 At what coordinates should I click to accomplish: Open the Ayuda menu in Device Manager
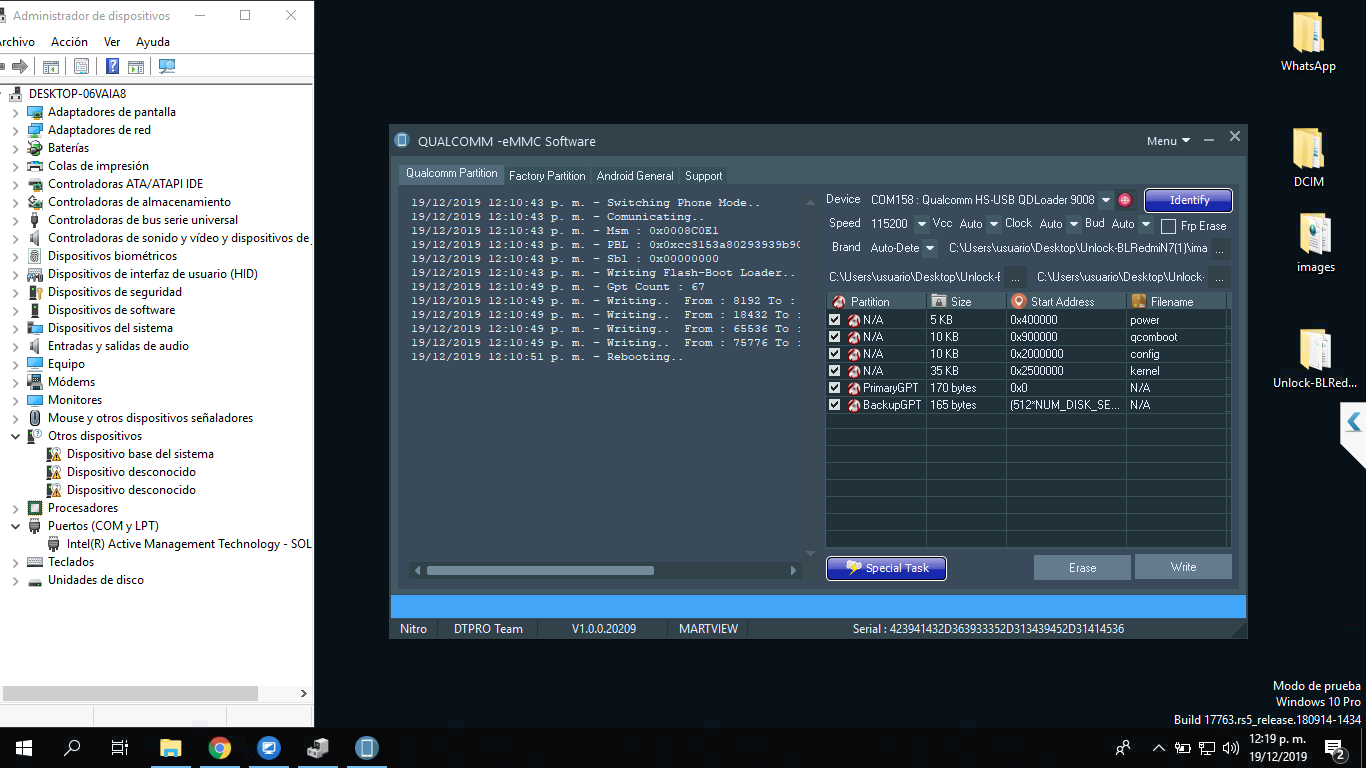coord(153,42)
